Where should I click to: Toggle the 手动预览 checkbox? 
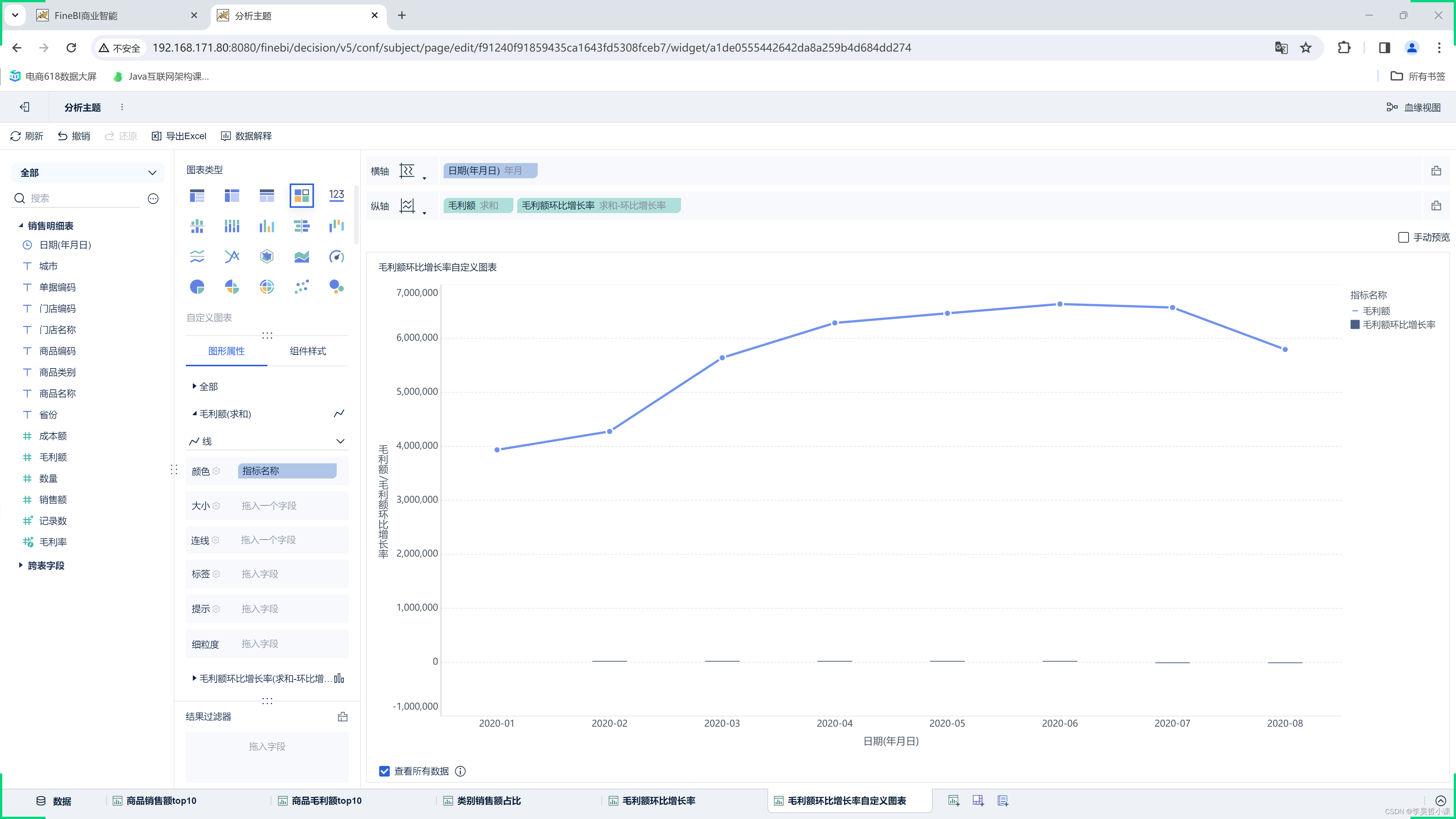point(1403,237)
